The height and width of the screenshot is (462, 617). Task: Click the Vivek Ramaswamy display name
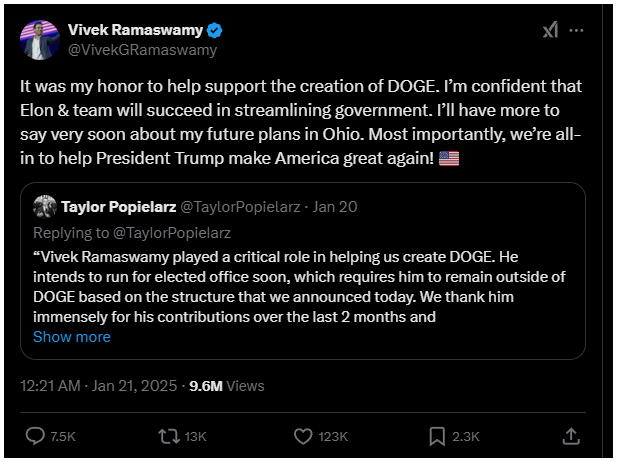(135, 30)
